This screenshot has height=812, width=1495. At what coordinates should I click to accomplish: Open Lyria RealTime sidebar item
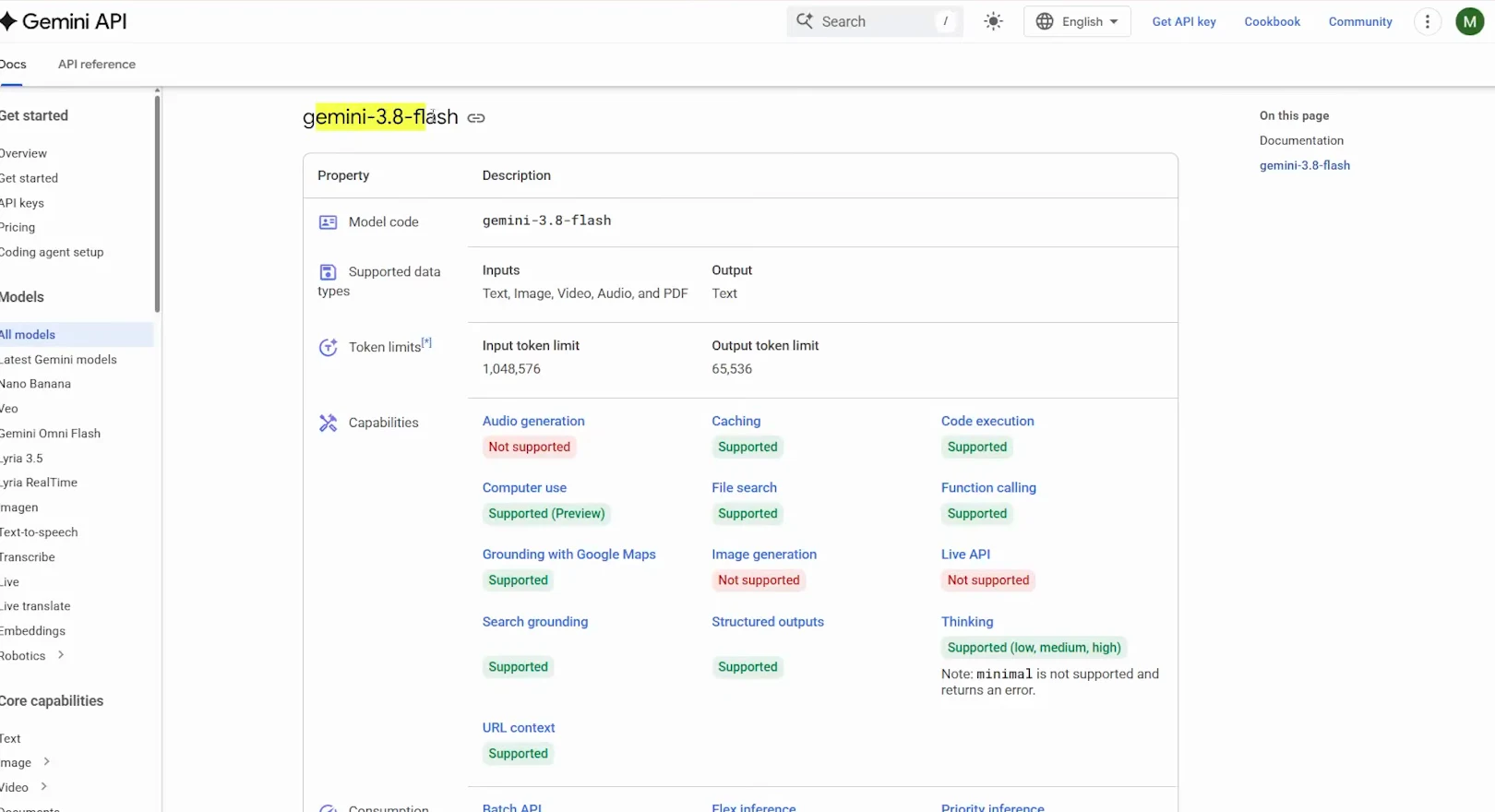tap(39, 483)
